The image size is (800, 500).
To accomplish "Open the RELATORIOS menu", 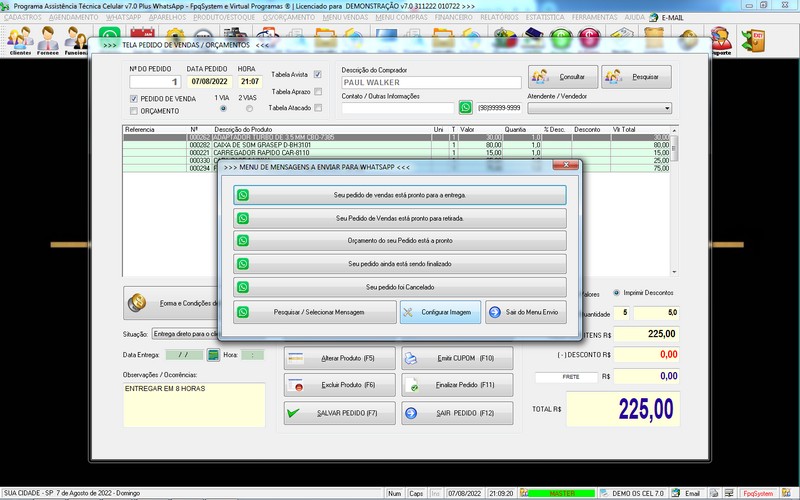I will 501,18.
